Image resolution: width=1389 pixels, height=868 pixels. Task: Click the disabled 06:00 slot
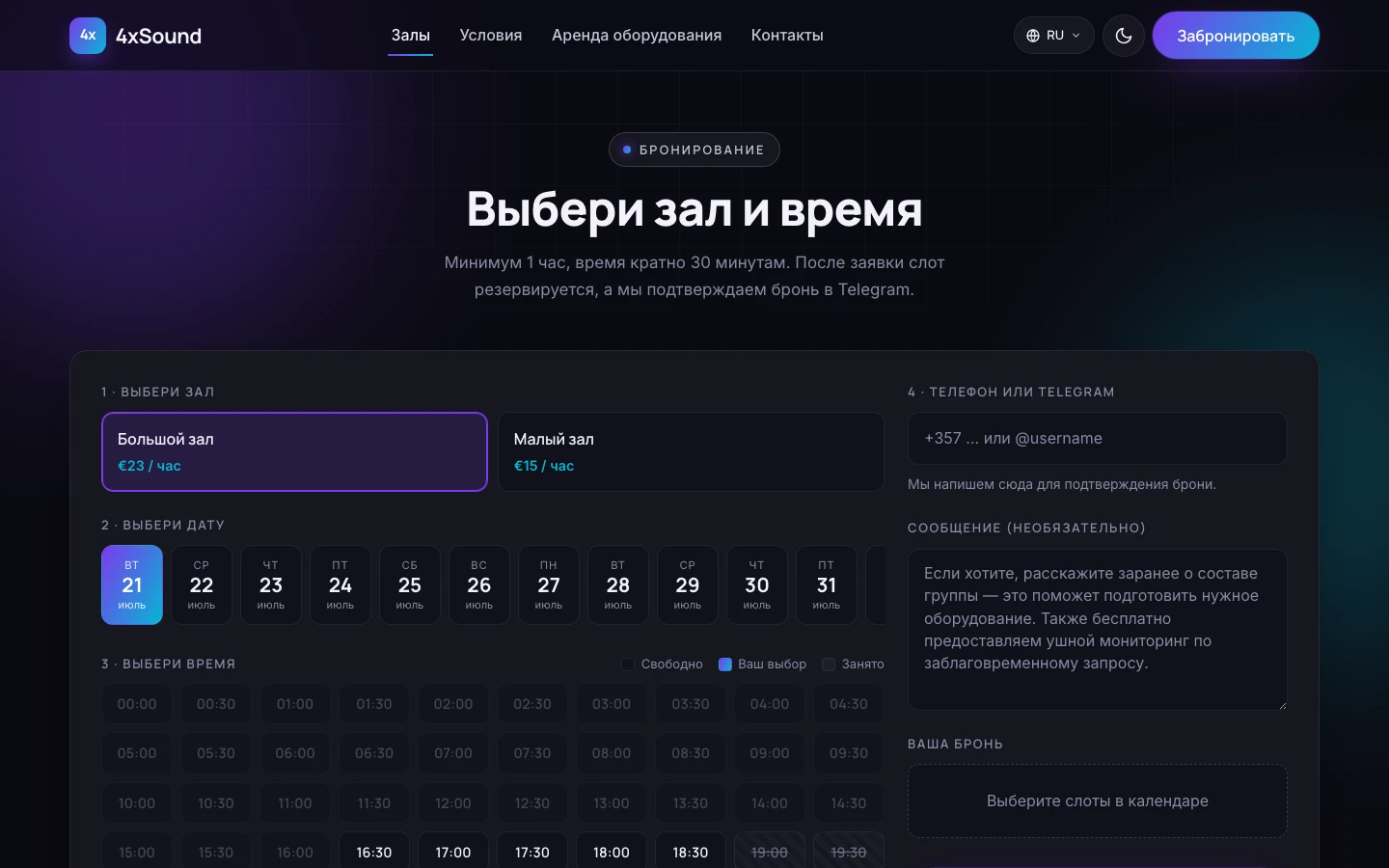(x=295, y=753)
